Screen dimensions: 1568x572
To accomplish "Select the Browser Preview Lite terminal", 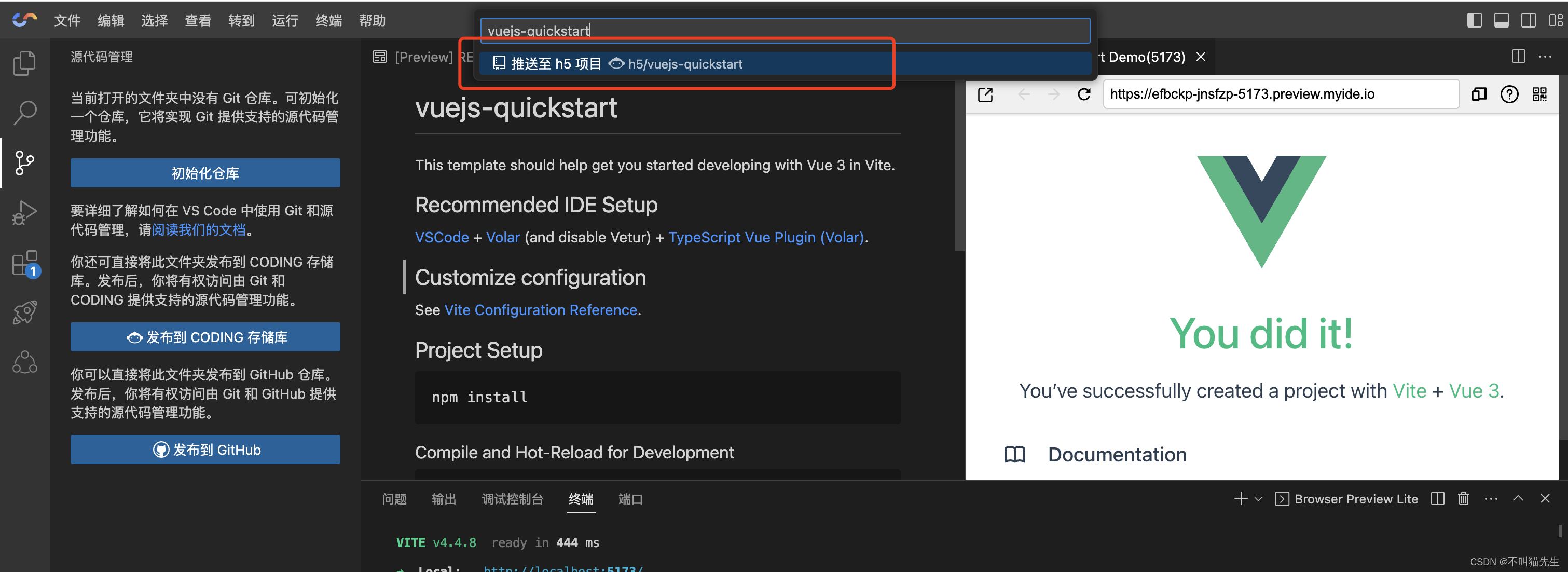I will pyautogui.click(x=1346, y=499).
